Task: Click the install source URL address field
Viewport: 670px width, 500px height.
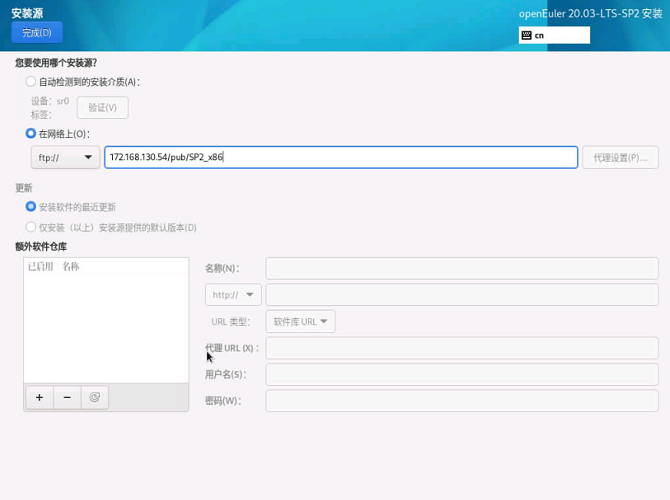Action: [x=340, y=158]
